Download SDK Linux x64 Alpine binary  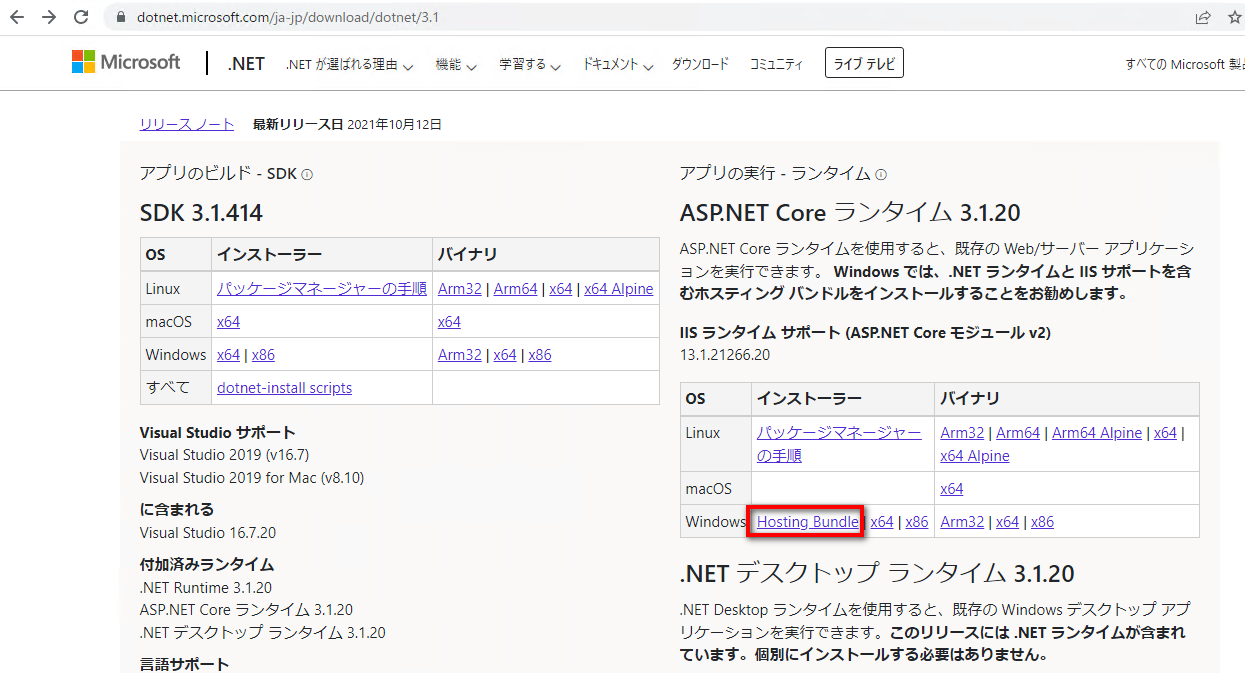click(619, 289)
